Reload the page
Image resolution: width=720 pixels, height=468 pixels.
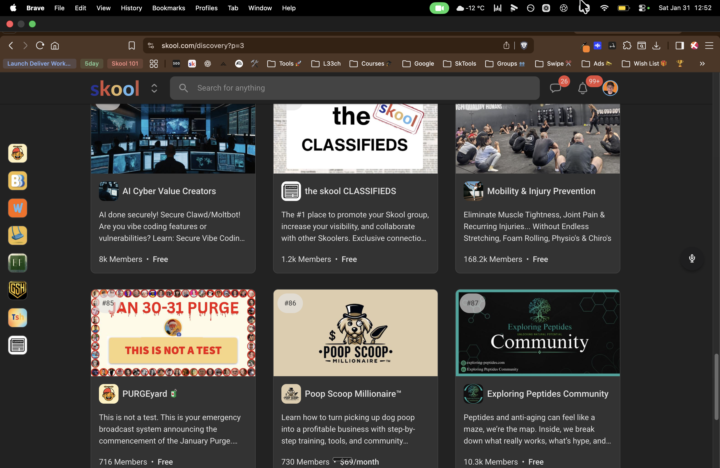[x=40, y=45]
